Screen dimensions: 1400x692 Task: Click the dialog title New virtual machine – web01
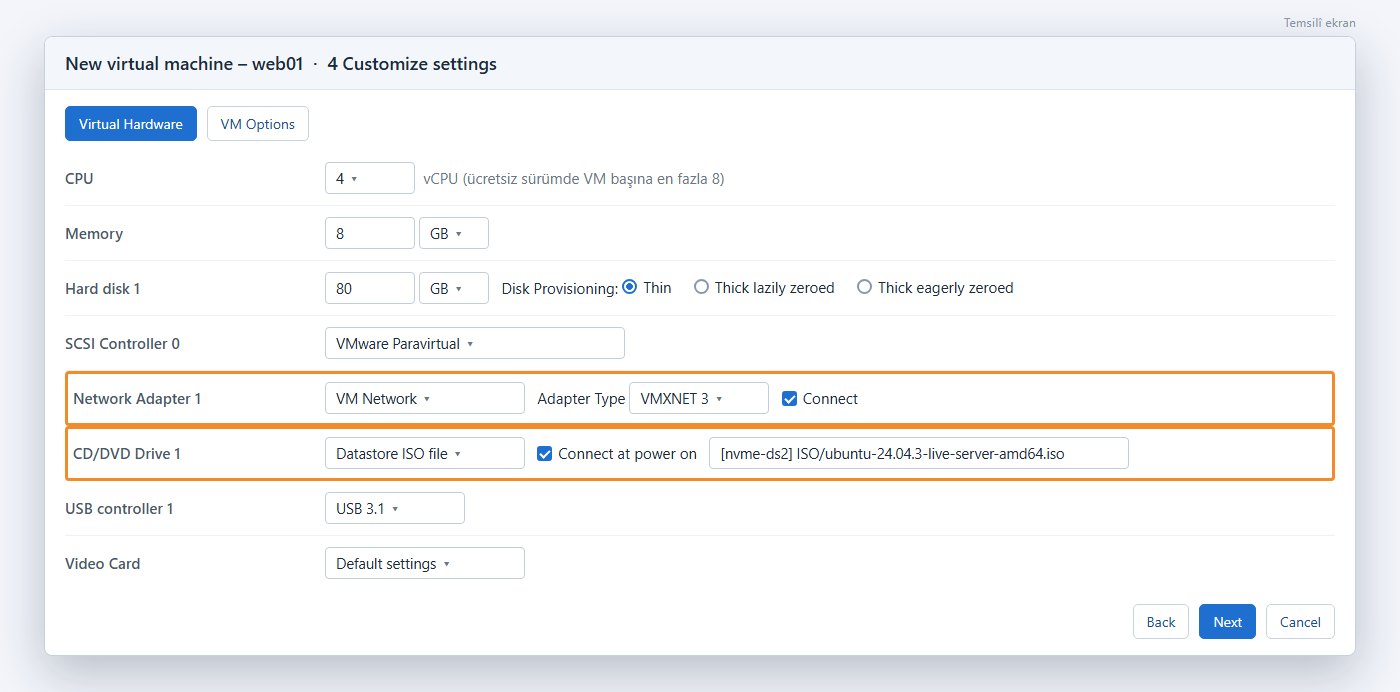(184, 64)
